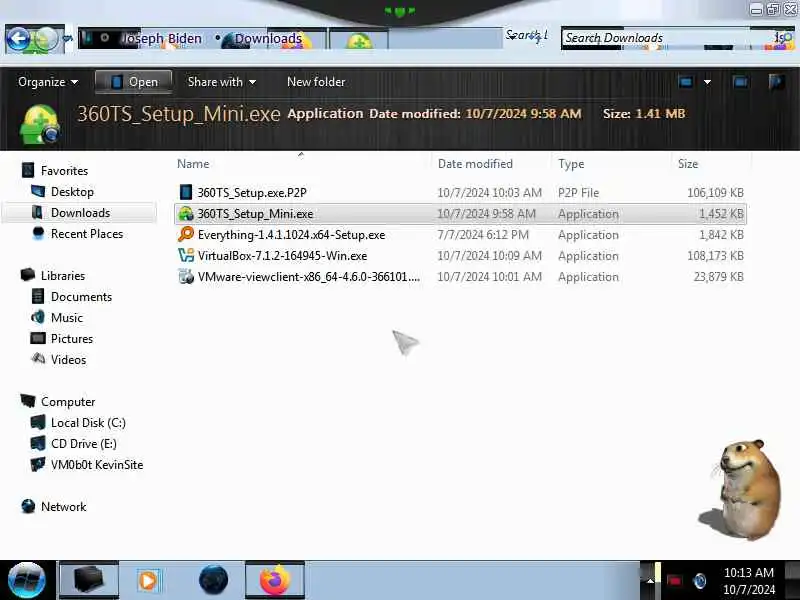Open Desktop in Favorites
This screenshot has width=800, height=600.
(x=72, y=192)
